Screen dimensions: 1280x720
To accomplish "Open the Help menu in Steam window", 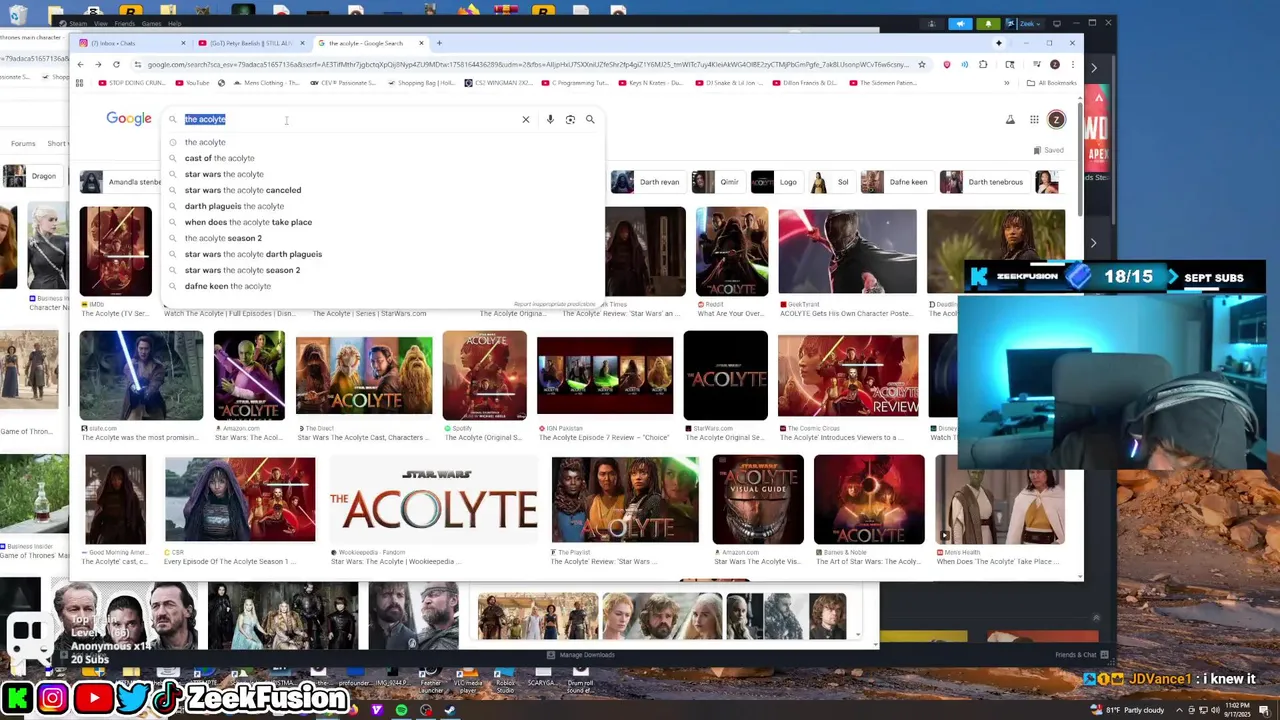I will point(174,23).
